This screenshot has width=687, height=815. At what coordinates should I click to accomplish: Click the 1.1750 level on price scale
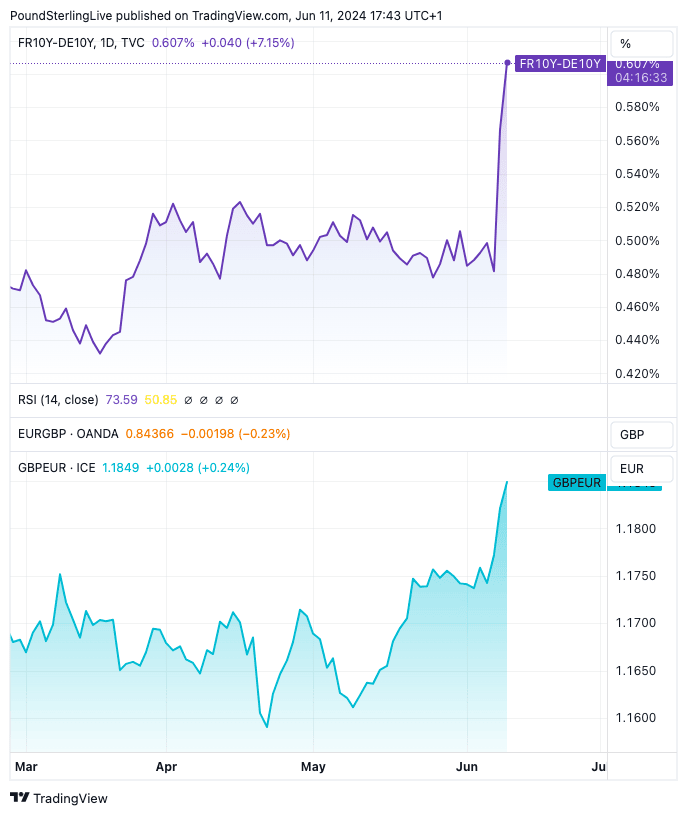[638, 575]
